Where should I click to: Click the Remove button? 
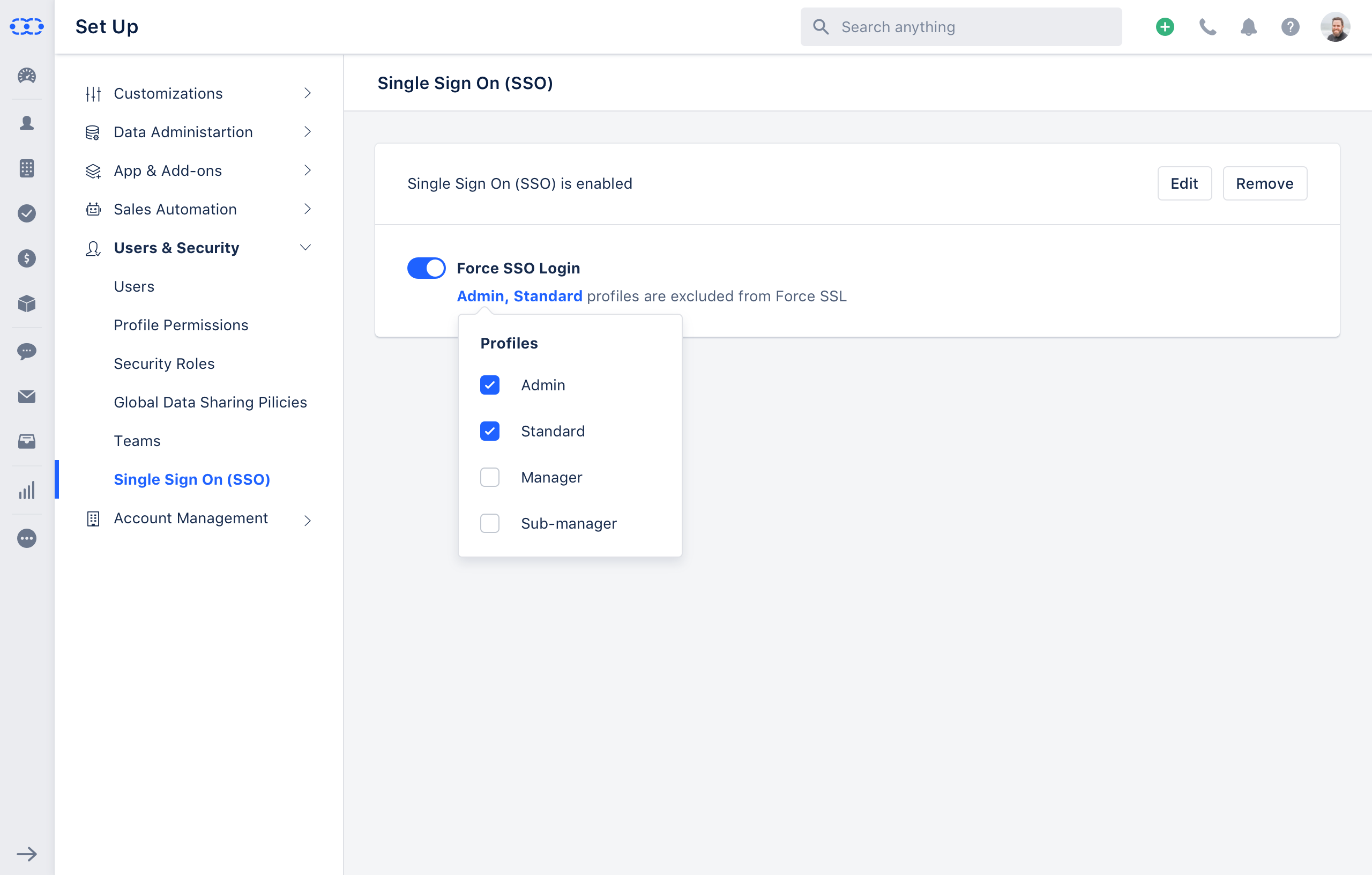[x=1264, y=183]
